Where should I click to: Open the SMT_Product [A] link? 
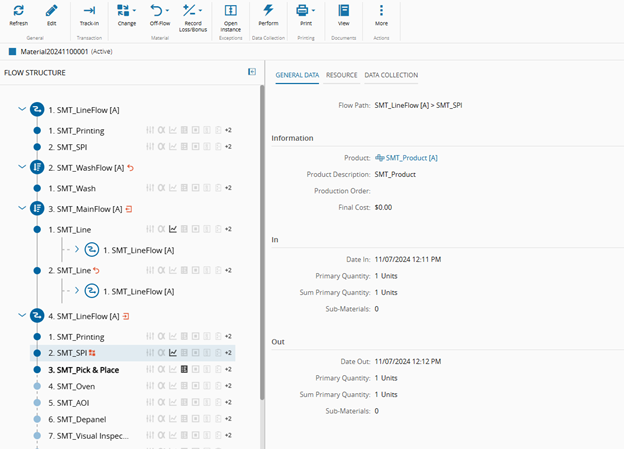click(411, 158)
